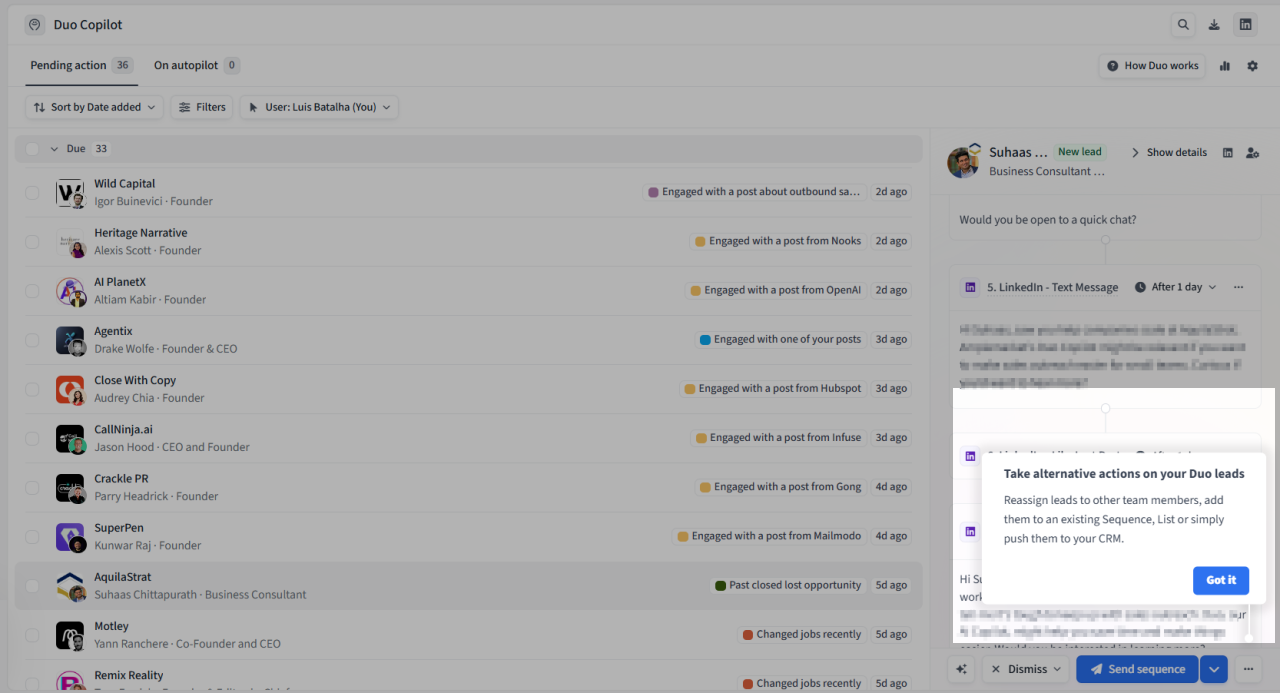Click the download/export icon at top right

tap(1214, 24)
